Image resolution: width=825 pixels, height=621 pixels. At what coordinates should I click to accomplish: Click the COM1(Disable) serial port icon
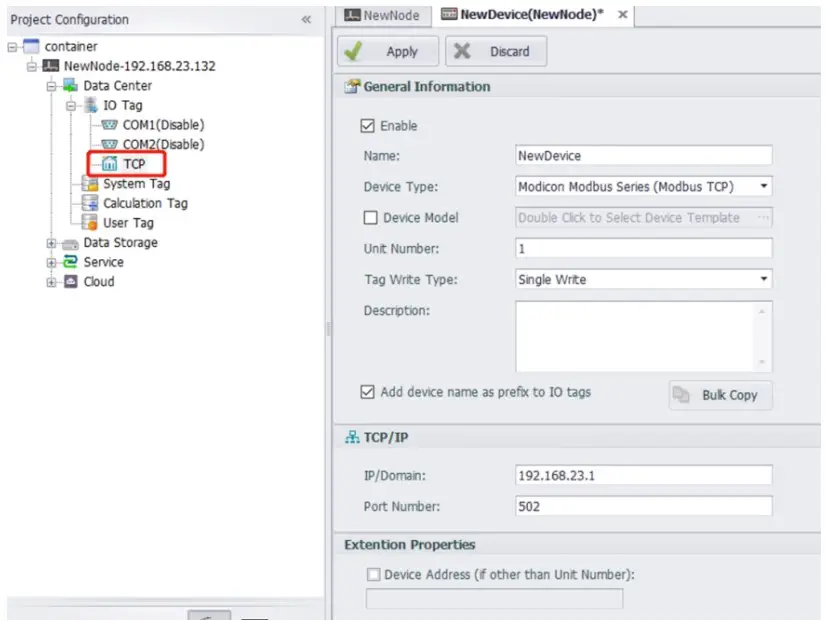[109, 125]
